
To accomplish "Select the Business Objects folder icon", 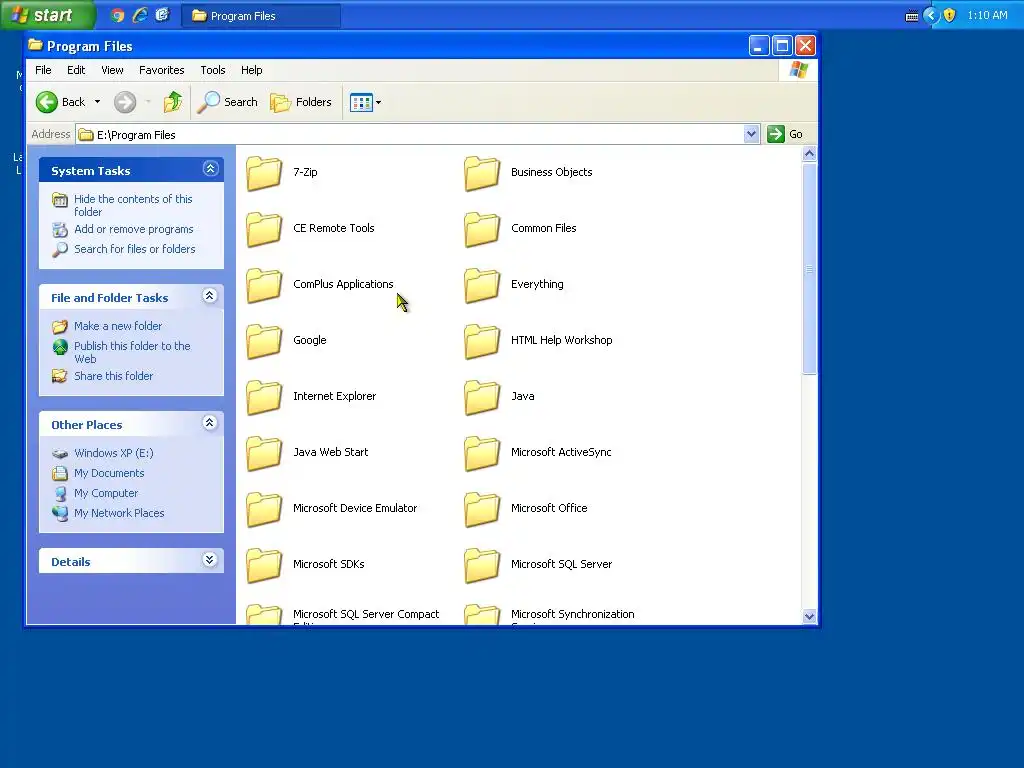I will click(x=482, y=173).
